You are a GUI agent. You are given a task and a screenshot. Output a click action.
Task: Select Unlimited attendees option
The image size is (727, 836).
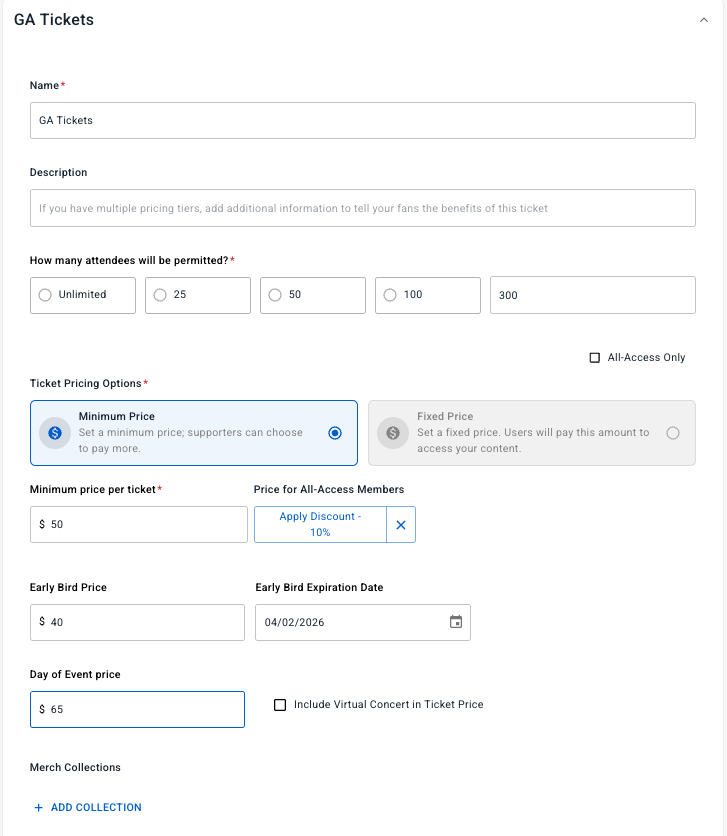pyautogui.click(x=44, y=295)
